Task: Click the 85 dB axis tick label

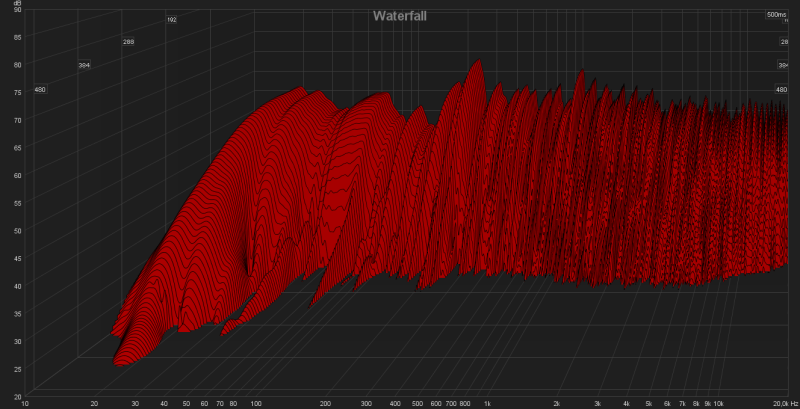Action: pos(18,37)
